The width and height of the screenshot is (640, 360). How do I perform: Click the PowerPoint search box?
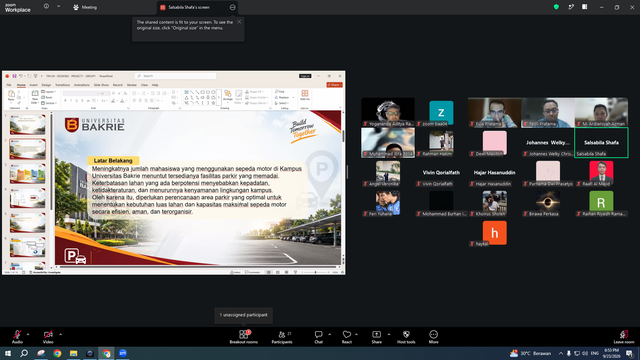(176, 76)
